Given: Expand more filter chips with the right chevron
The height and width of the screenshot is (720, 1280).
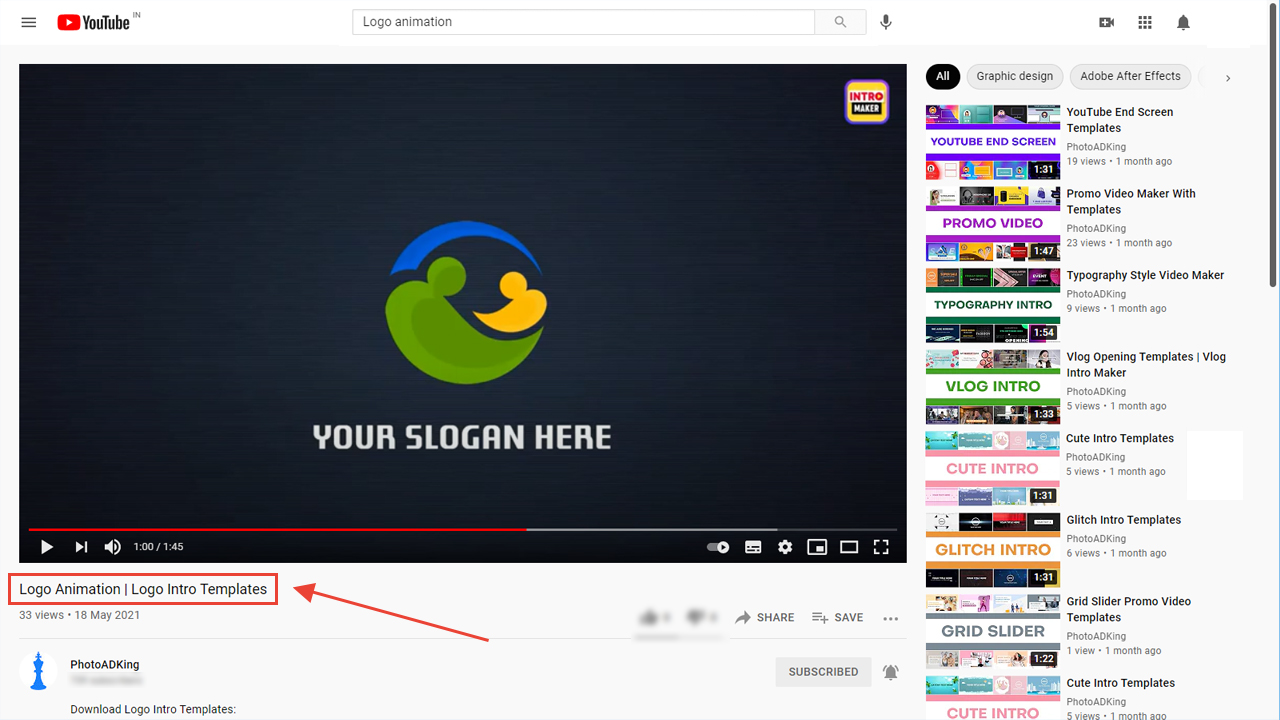Looking at the screenshot, I should click(x=1228, y=76).
